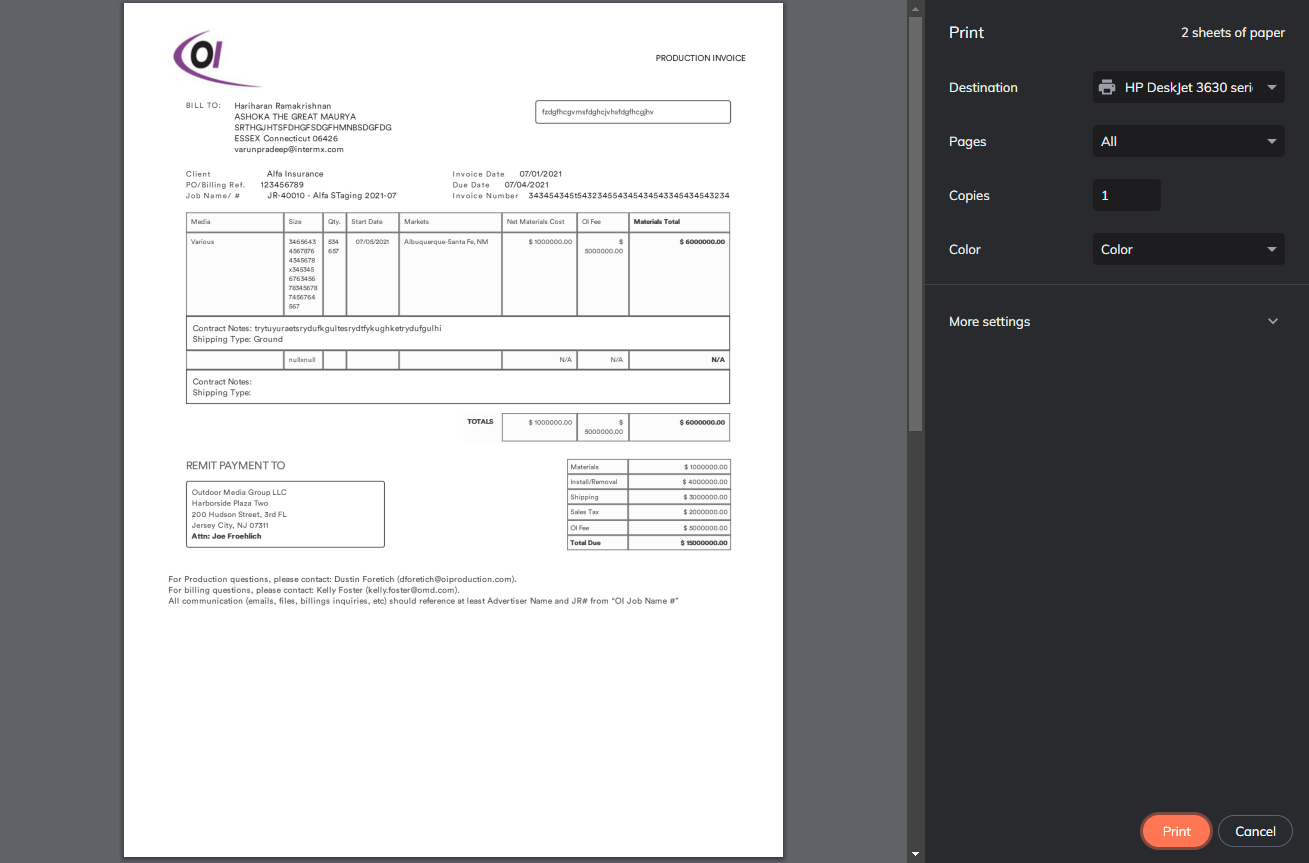Click the Total Due row in summary
The image size is (1309, 863).
coord(649,543)
